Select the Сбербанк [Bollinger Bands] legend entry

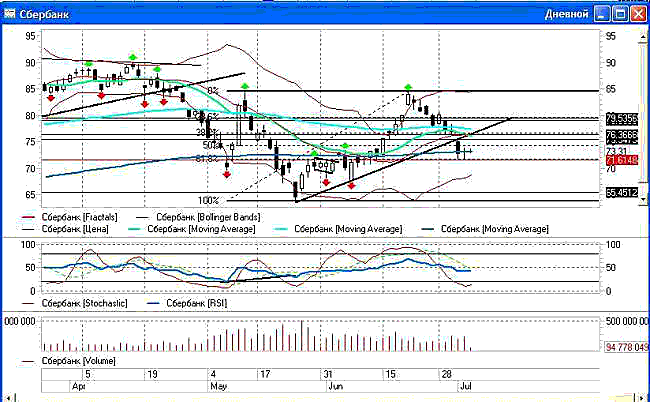pos(198,217)
